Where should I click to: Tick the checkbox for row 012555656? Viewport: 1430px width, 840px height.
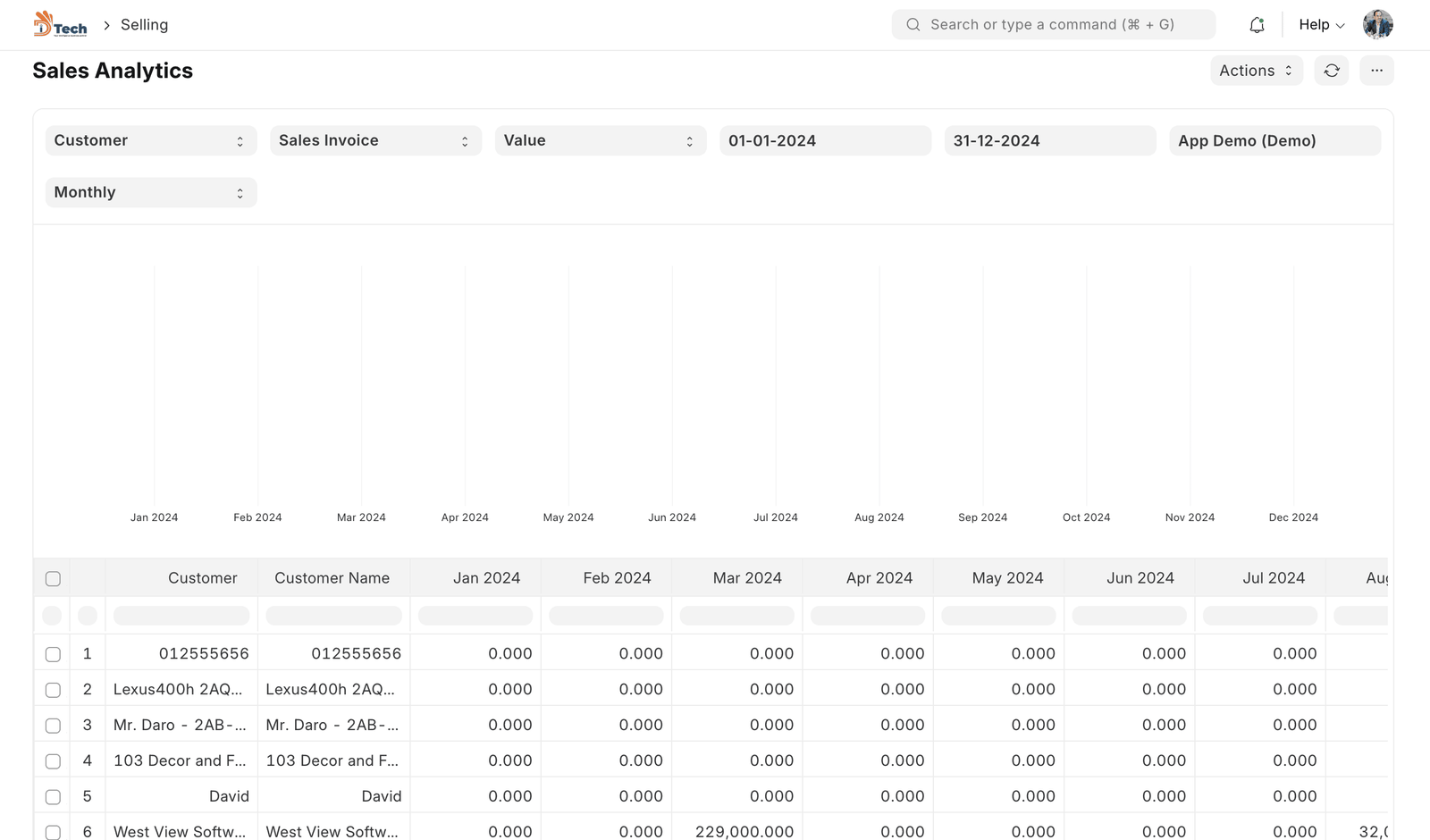click(53, 654)
